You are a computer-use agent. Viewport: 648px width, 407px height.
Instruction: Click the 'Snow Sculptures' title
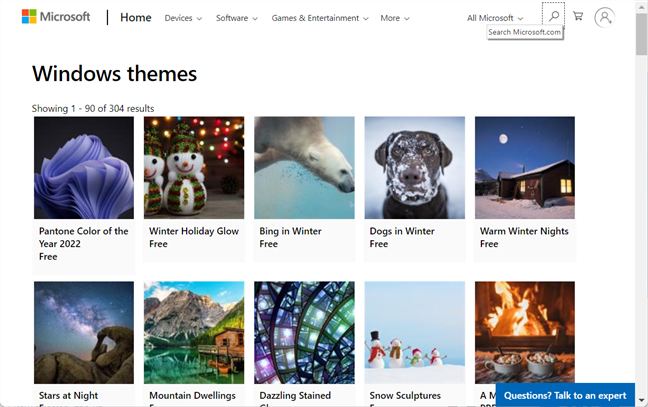[x=405, y=395]
